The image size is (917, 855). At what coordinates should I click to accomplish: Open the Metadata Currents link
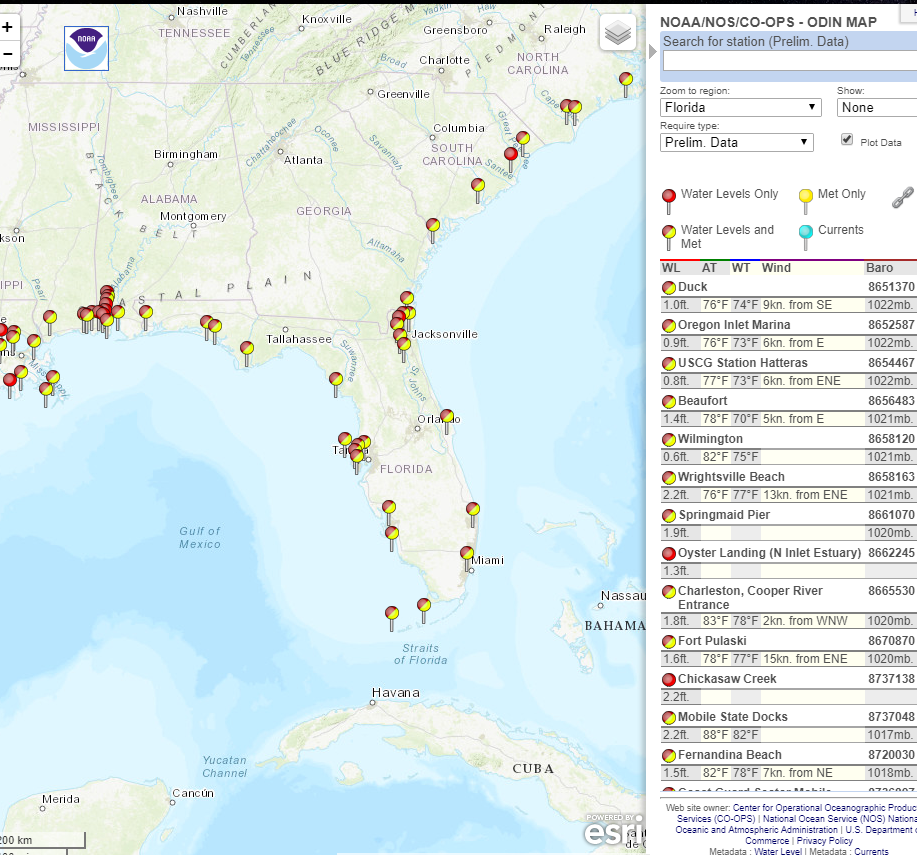tap(871, 851)
